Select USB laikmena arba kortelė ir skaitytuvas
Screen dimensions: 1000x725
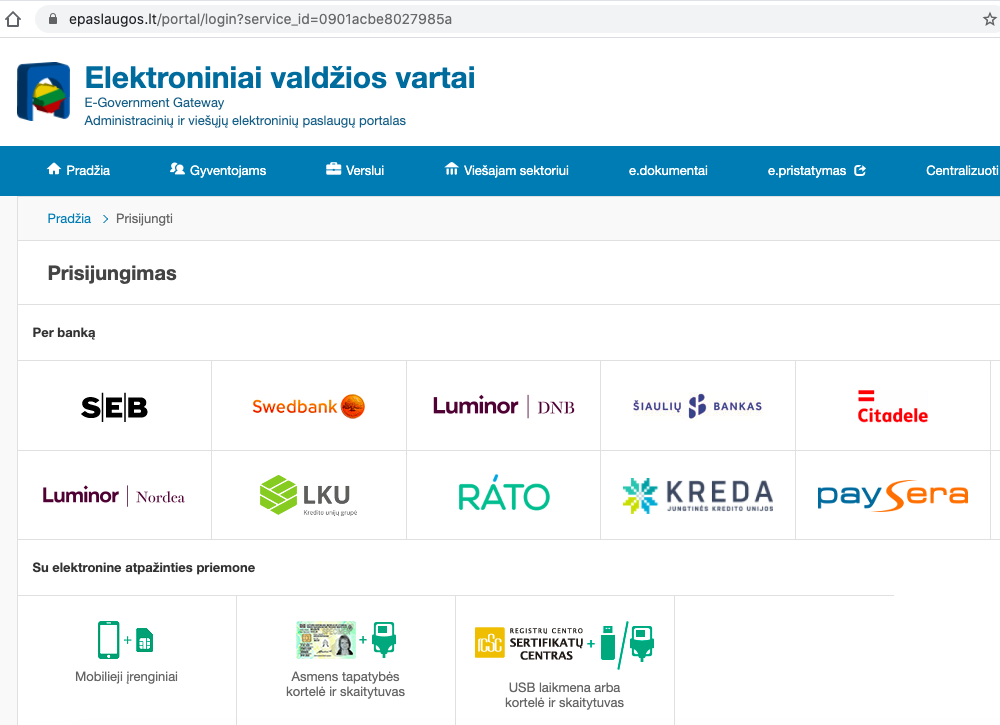(x=564, y=695)
